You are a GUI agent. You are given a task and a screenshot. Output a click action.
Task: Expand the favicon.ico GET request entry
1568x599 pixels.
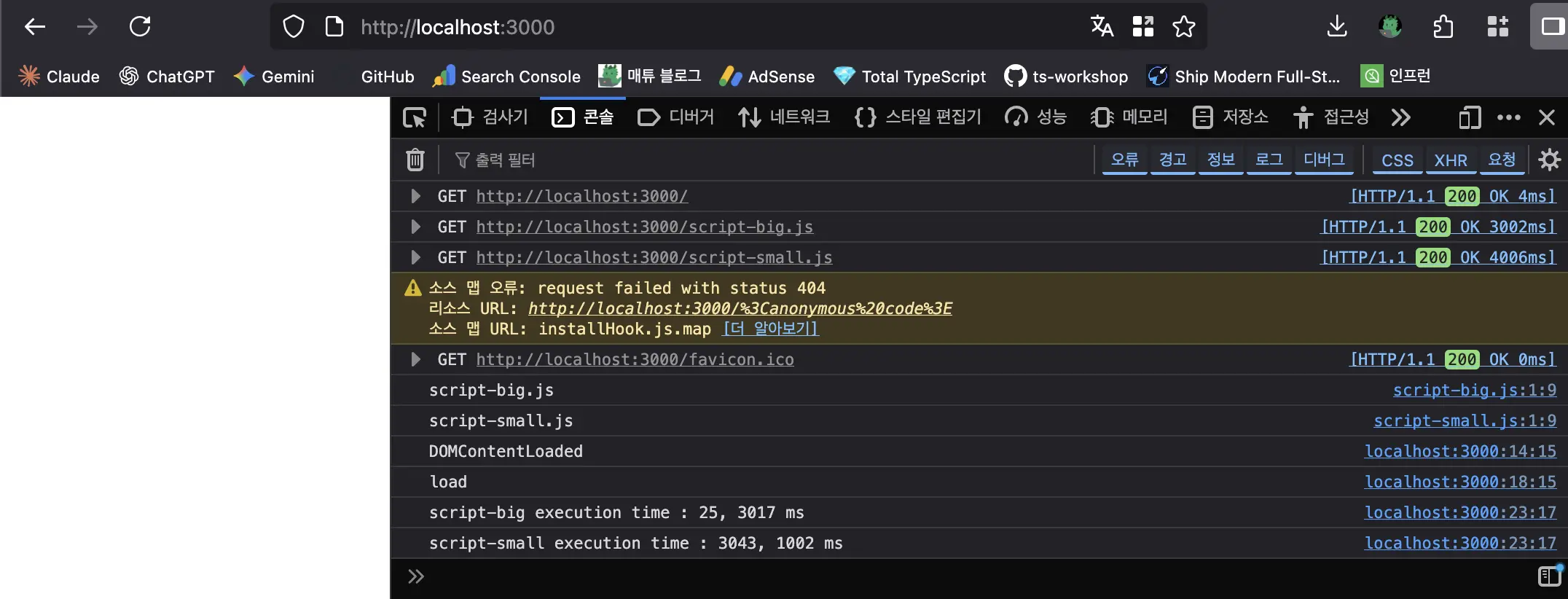[x=415, y=359]
